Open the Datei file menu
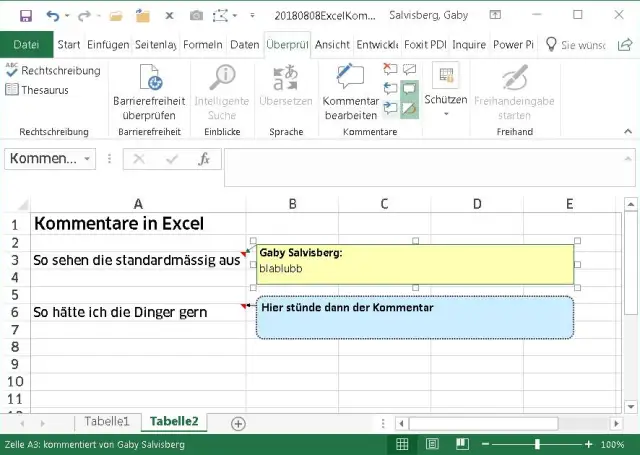Screen dimensions: 640x455 point(26,45)
